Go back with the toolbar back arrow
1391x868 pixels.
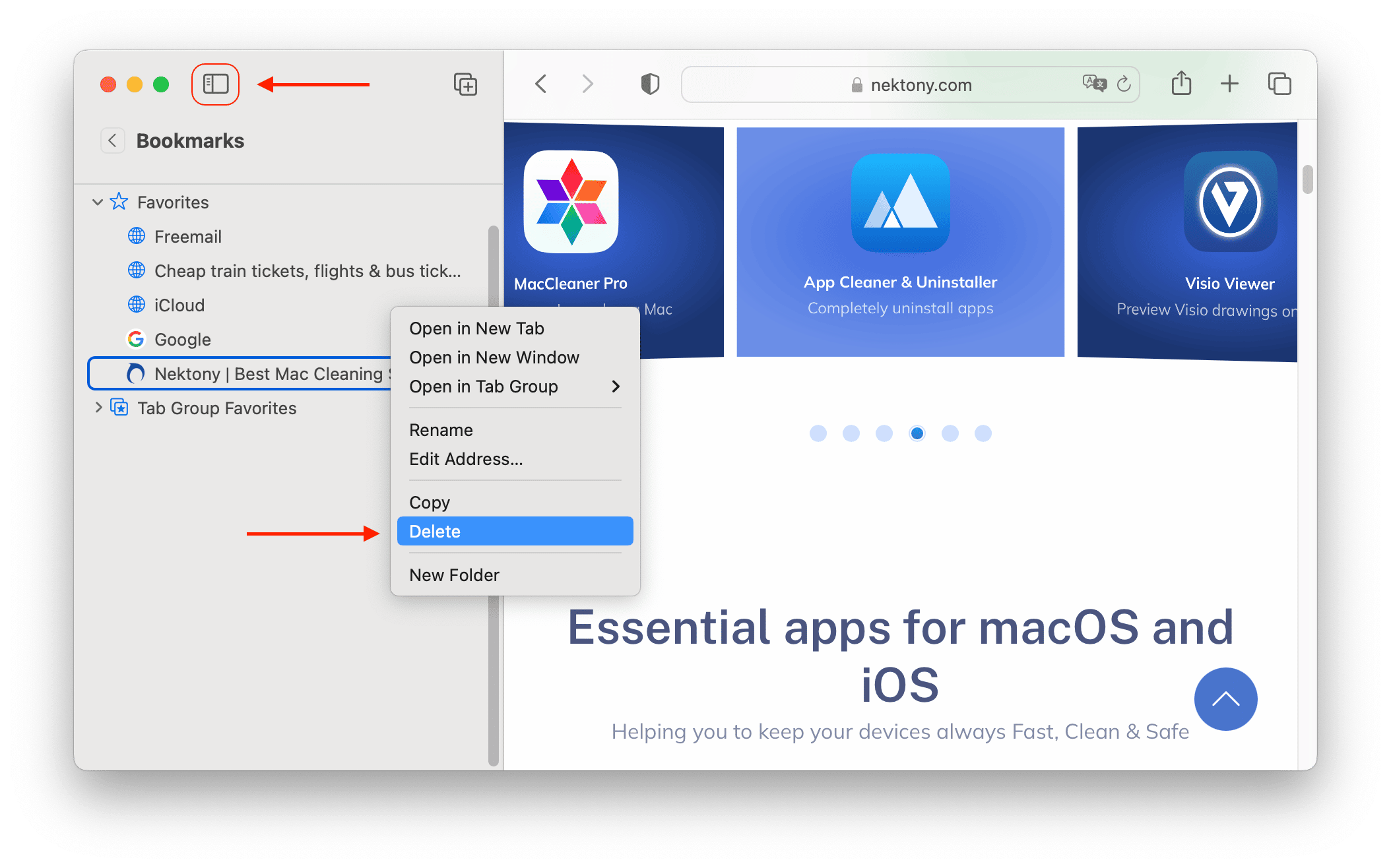541,84
